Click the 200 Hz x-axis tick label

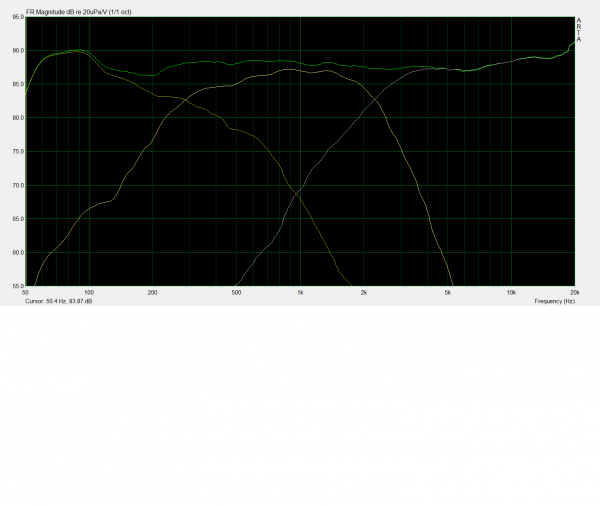point(152,293)
